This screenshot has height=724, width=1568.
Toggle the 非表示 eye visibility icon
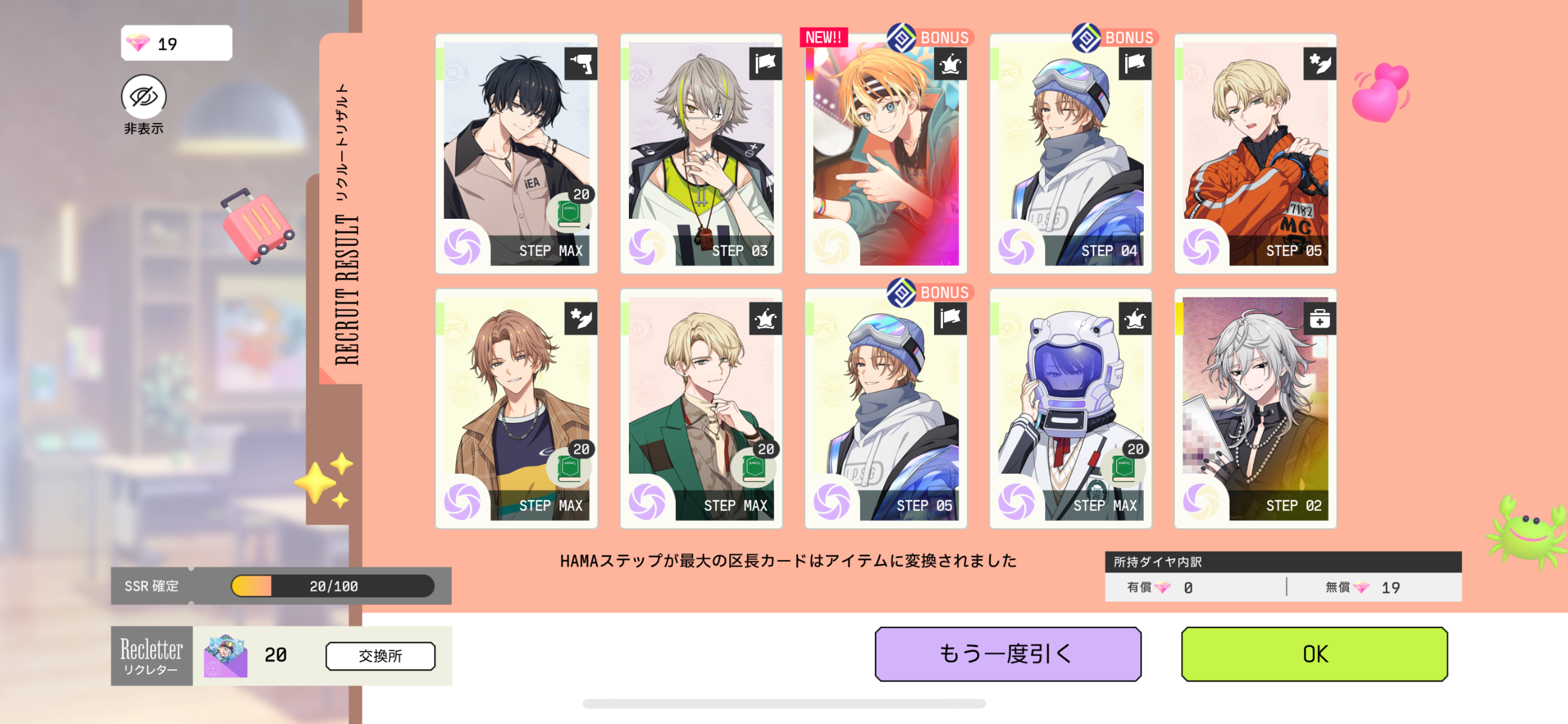144,97
